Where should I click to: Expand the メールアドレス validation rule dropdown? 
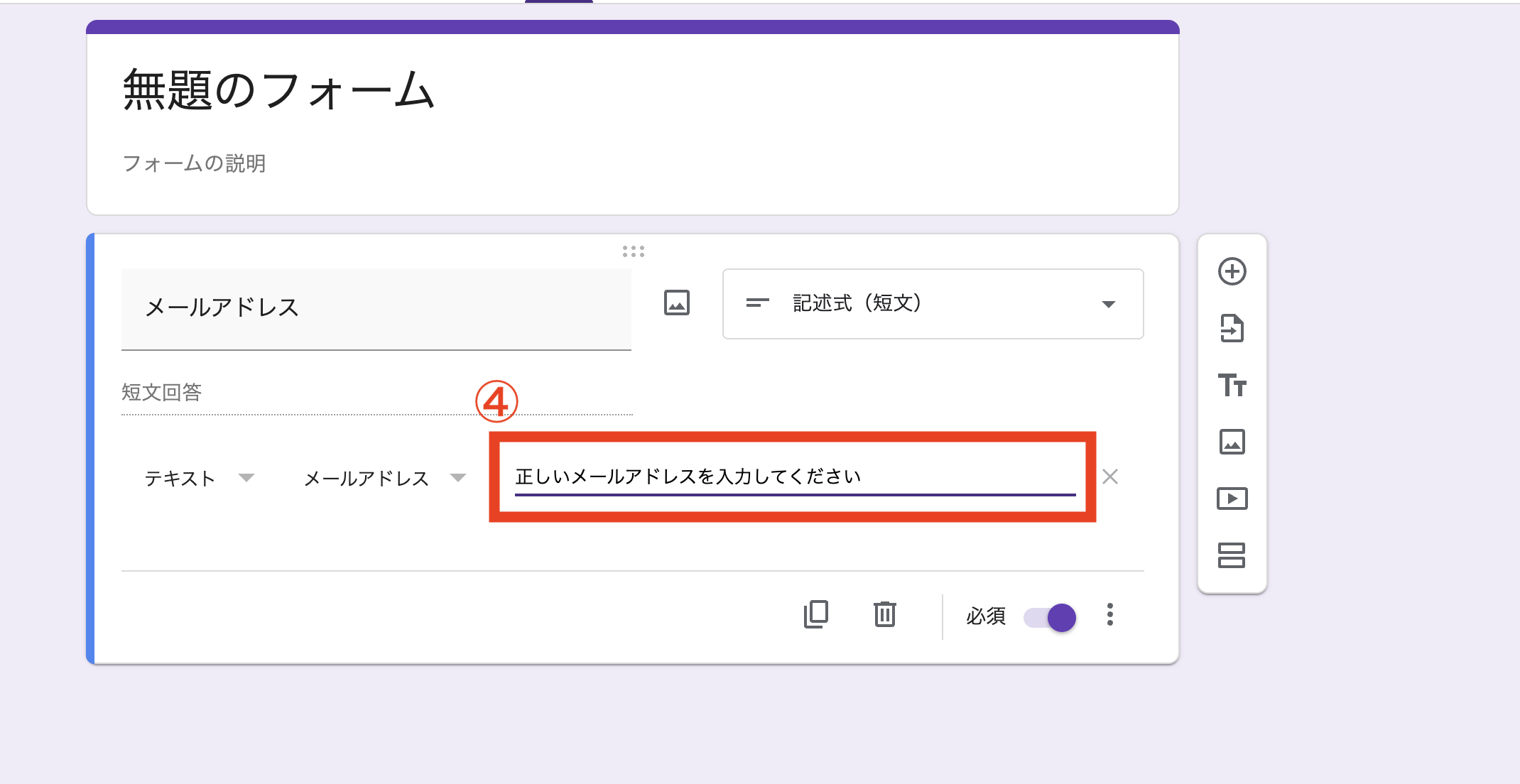click(x=384, y=478)
